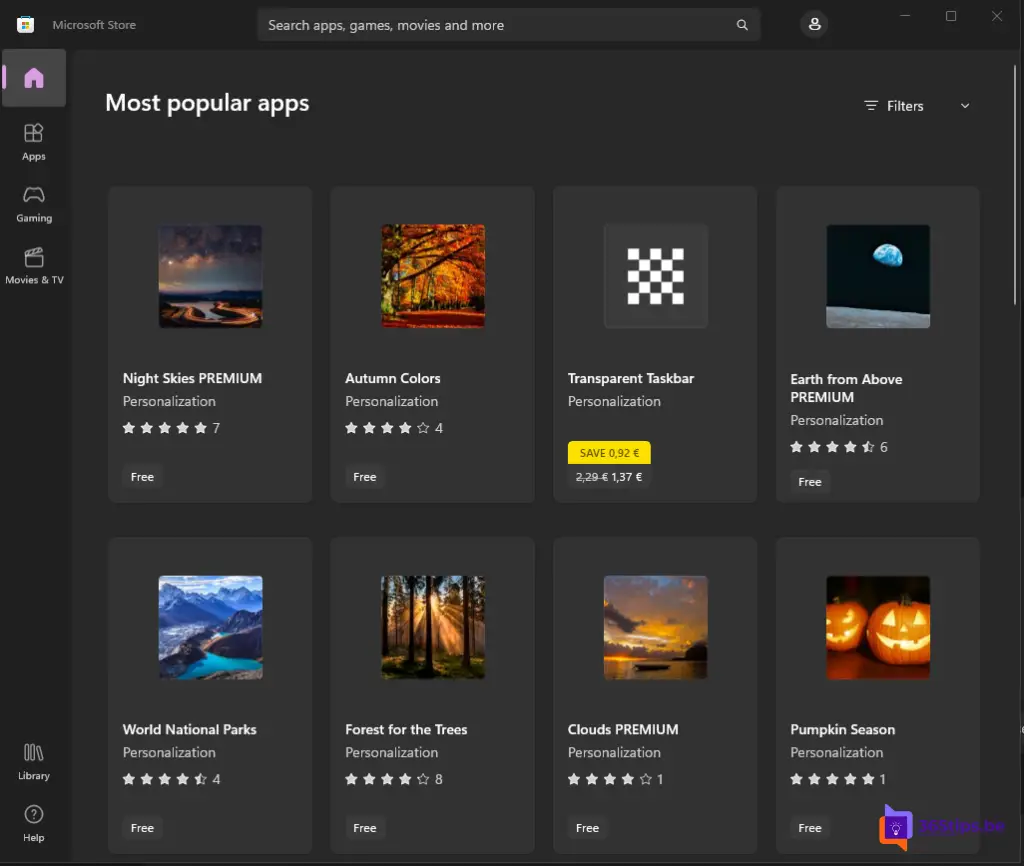1024x866 pixels.
Task: Click the chevron next to Filters
Action: tap(965, 106)
